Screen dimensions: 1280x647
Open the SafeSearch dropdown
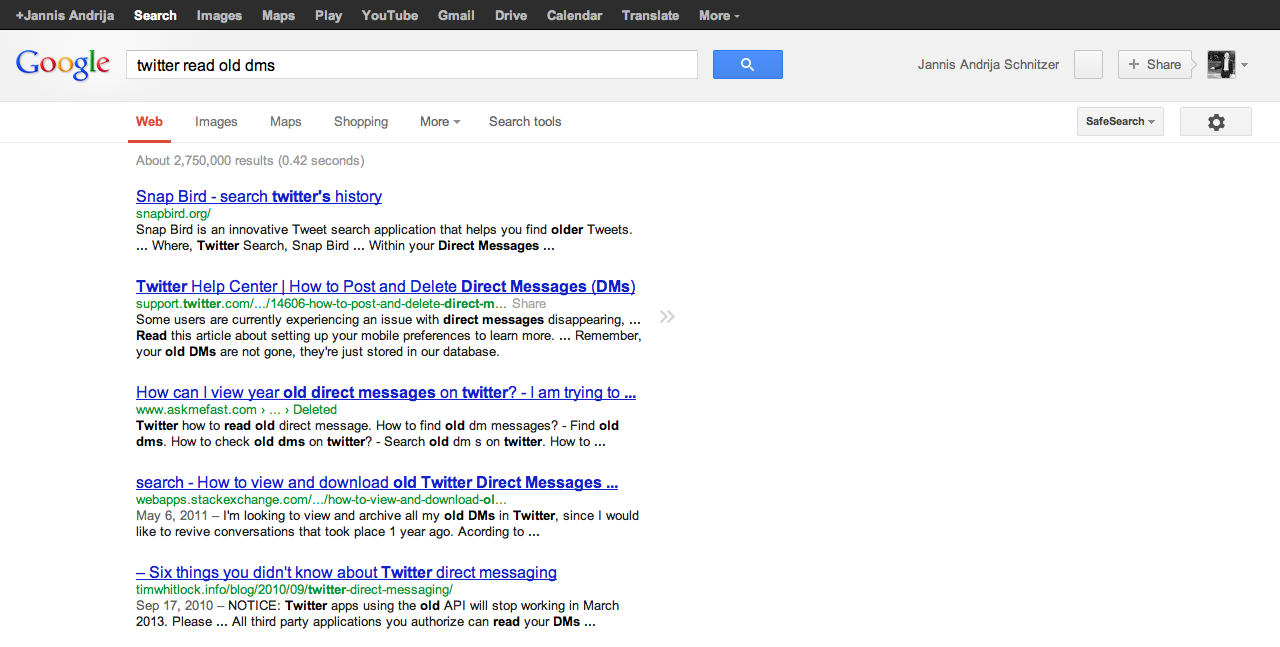[1120, 122]
